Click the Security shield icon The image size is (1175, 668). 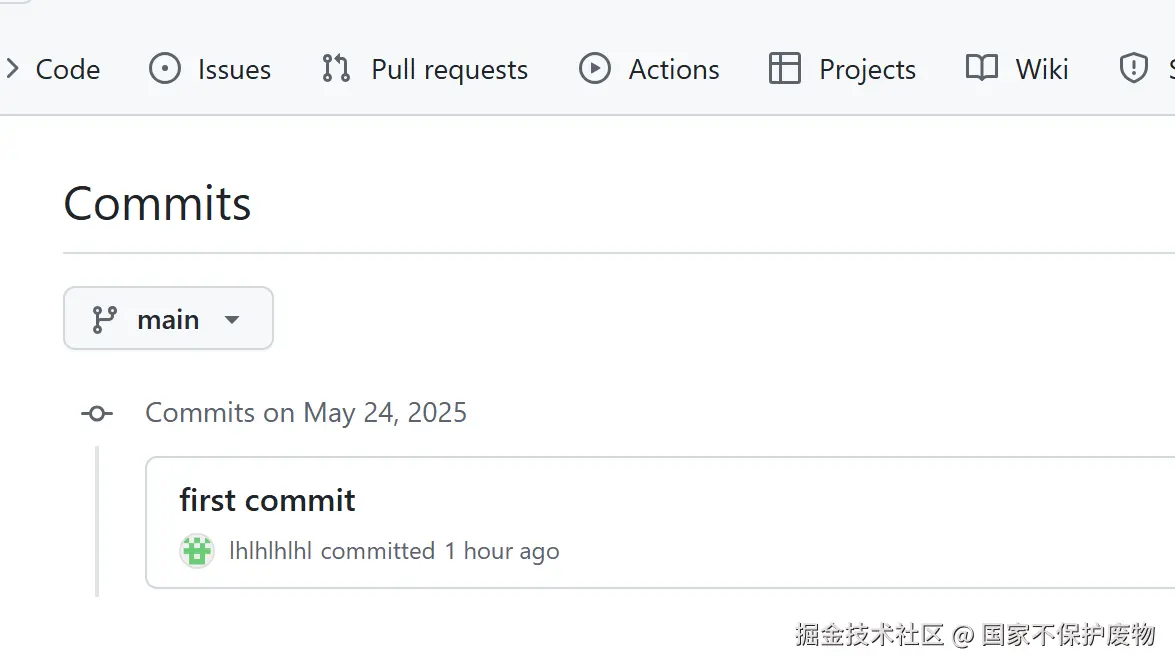(1133, 69)
